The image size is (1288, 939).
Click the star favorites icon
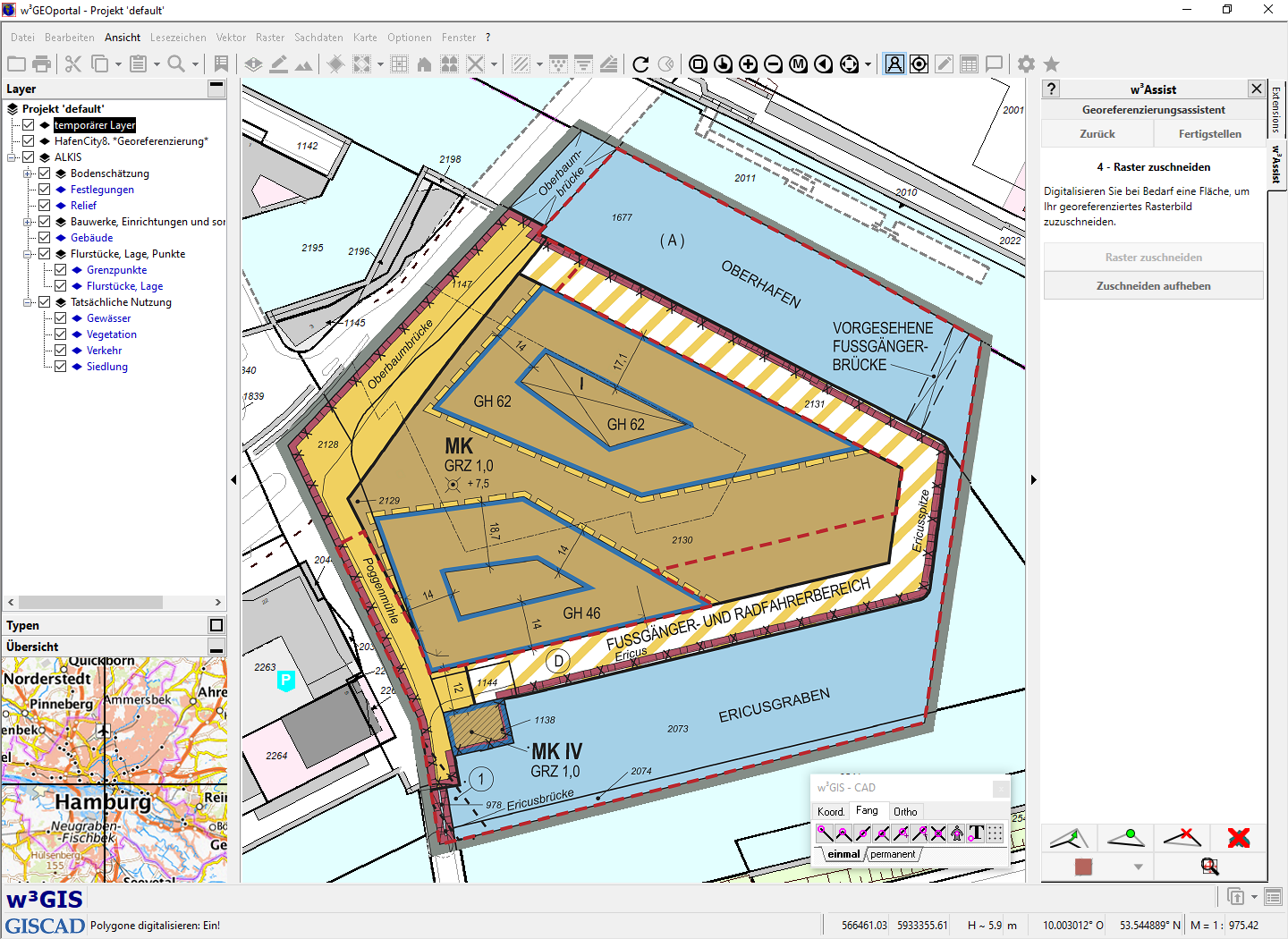[1052, 63]
